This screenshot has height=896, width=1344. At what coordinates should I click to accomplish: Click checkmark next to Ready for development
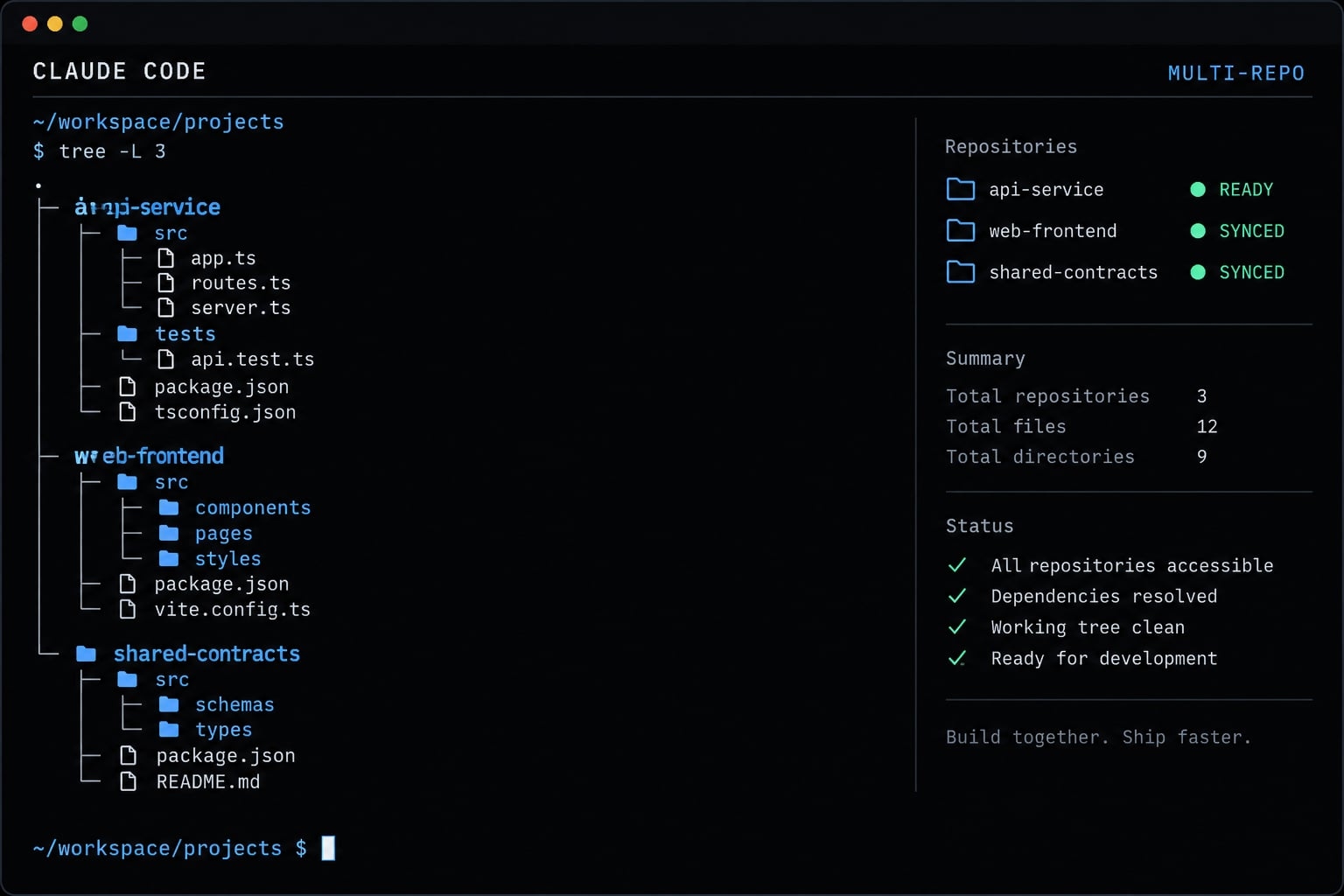tap(957, 658)
